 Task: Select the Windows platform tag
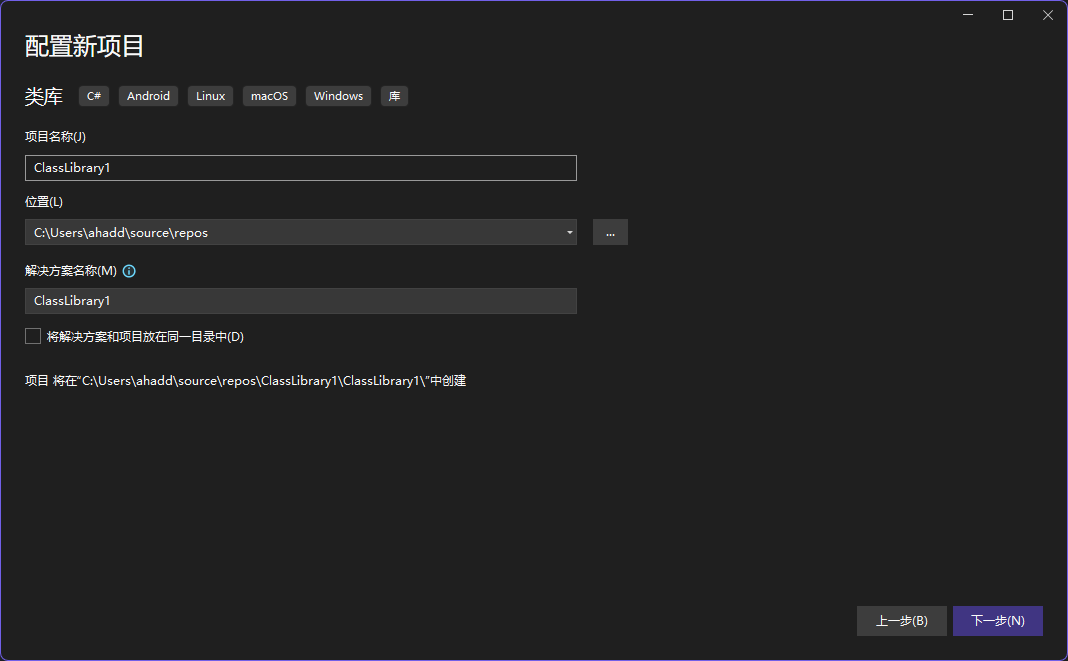(338, 96)
